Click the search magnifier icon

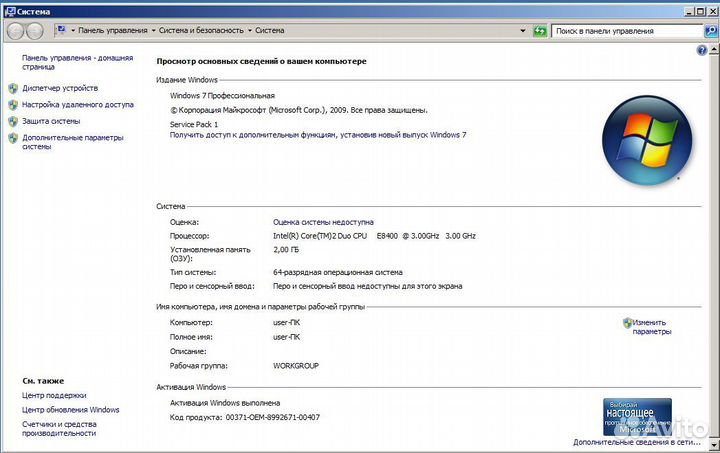711,31
